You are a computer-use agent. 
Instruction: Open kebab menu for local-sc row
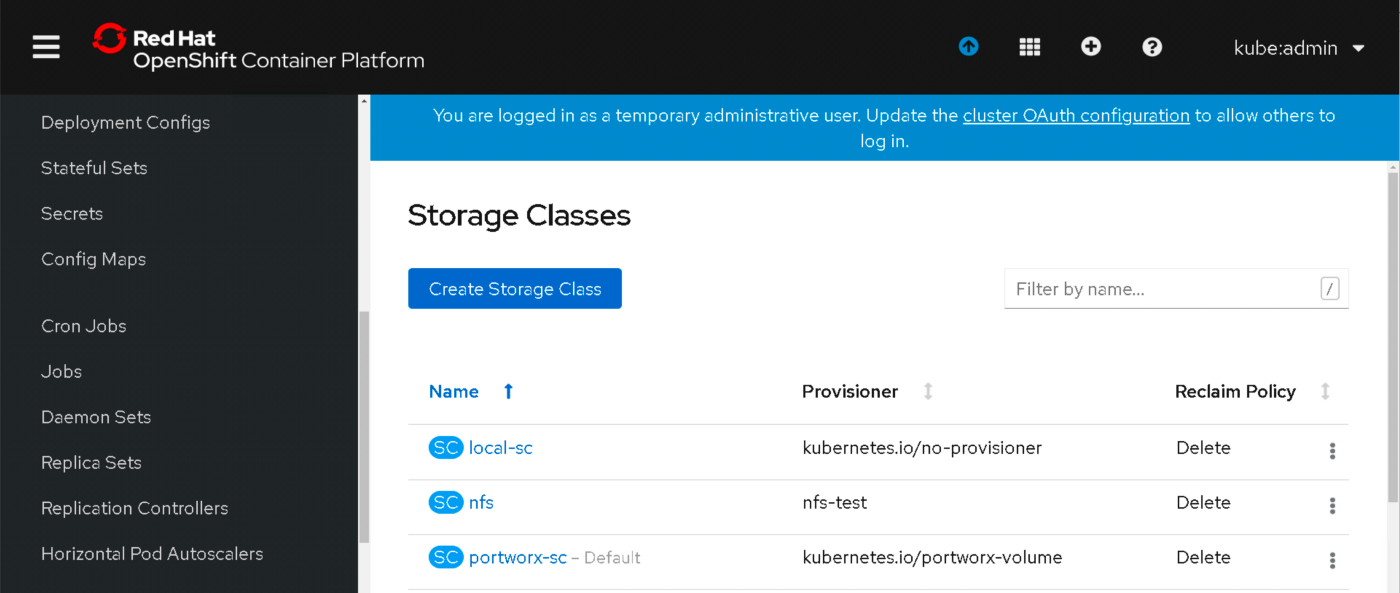pyautogui.click(x=1332, y=451)
